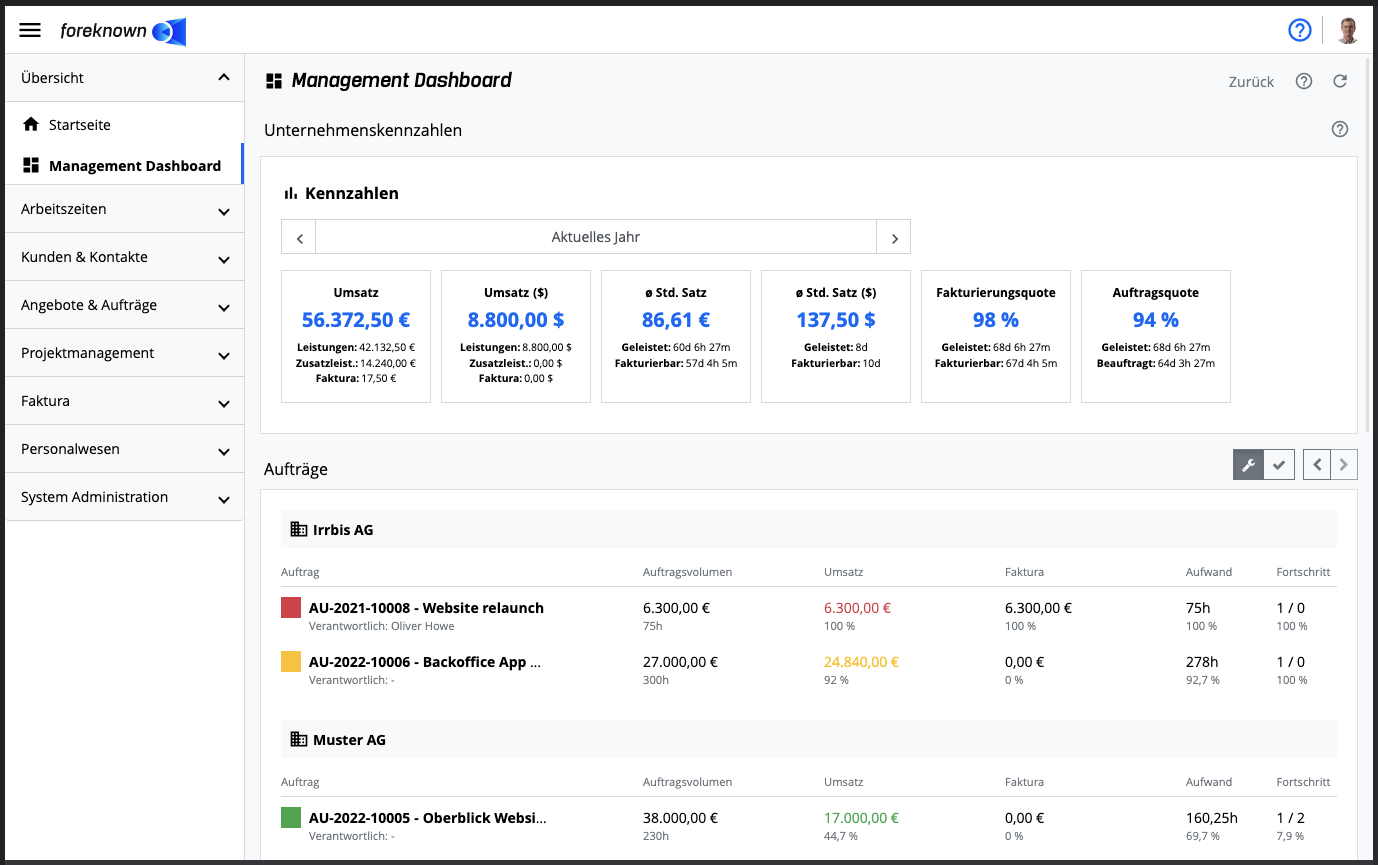
Task: Open Startseite in the sidebar
Action: click(124, 125)
